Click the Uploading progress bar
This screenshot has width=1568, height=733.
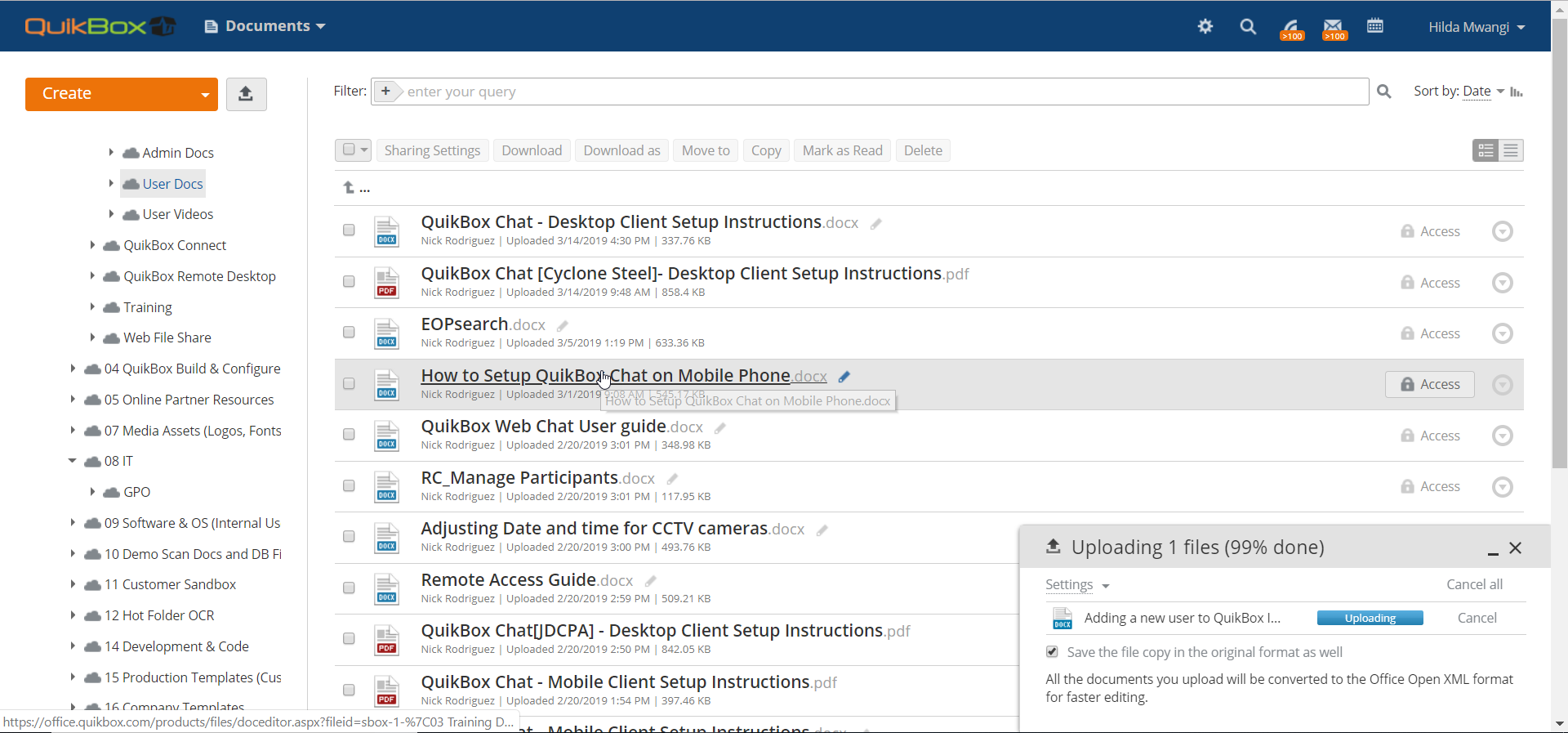click(1370, 619)
